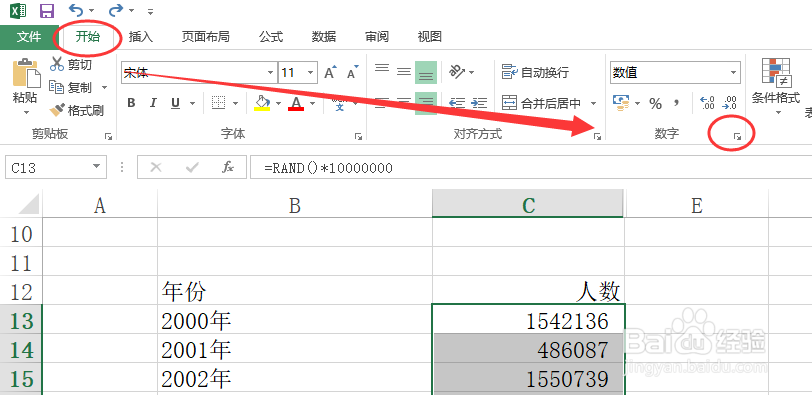Click the accounting currency format icon
The image size is (812, 395).
(621, 103)
